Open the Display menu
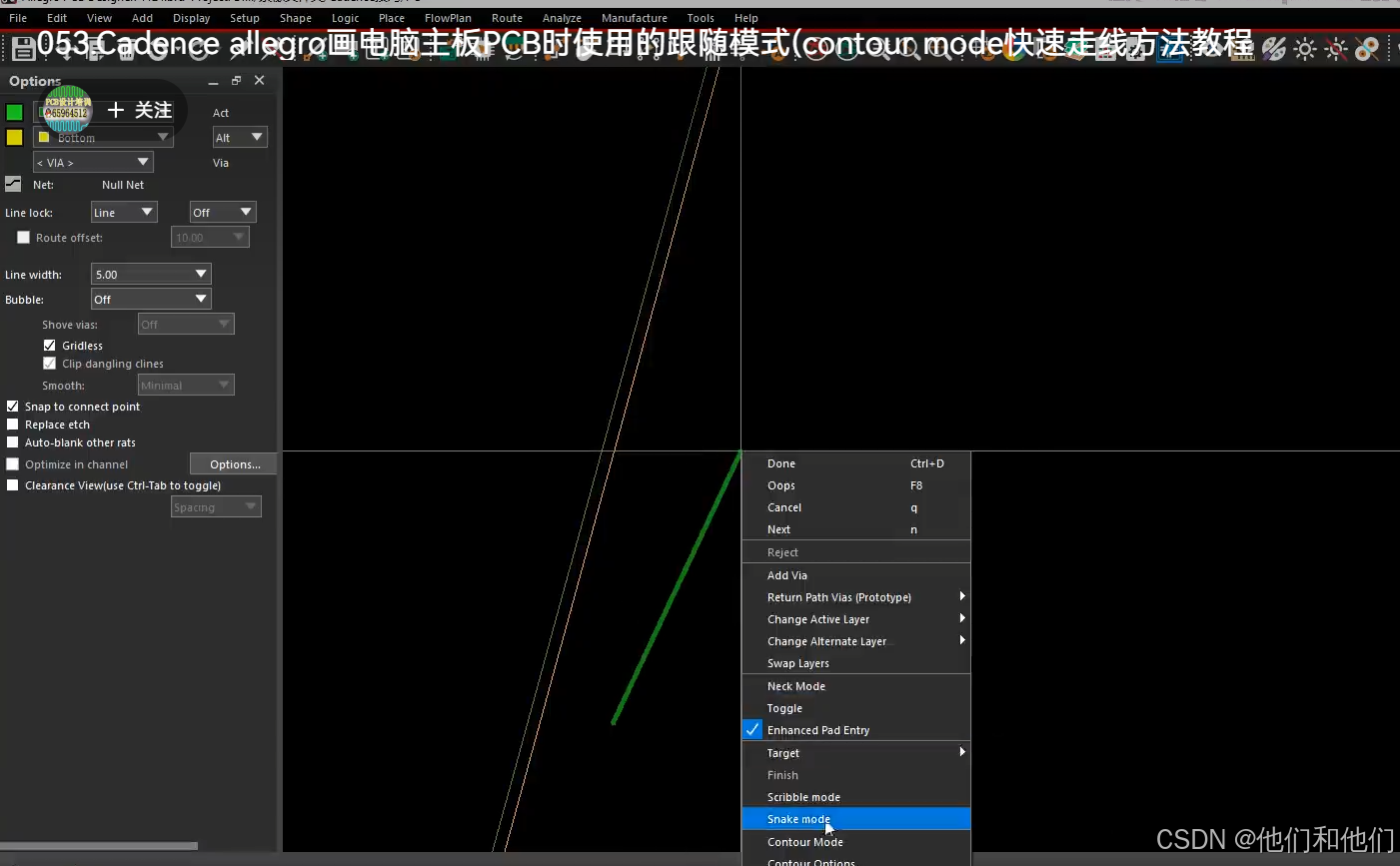1400x866 pixels. (x=191, y=18)
